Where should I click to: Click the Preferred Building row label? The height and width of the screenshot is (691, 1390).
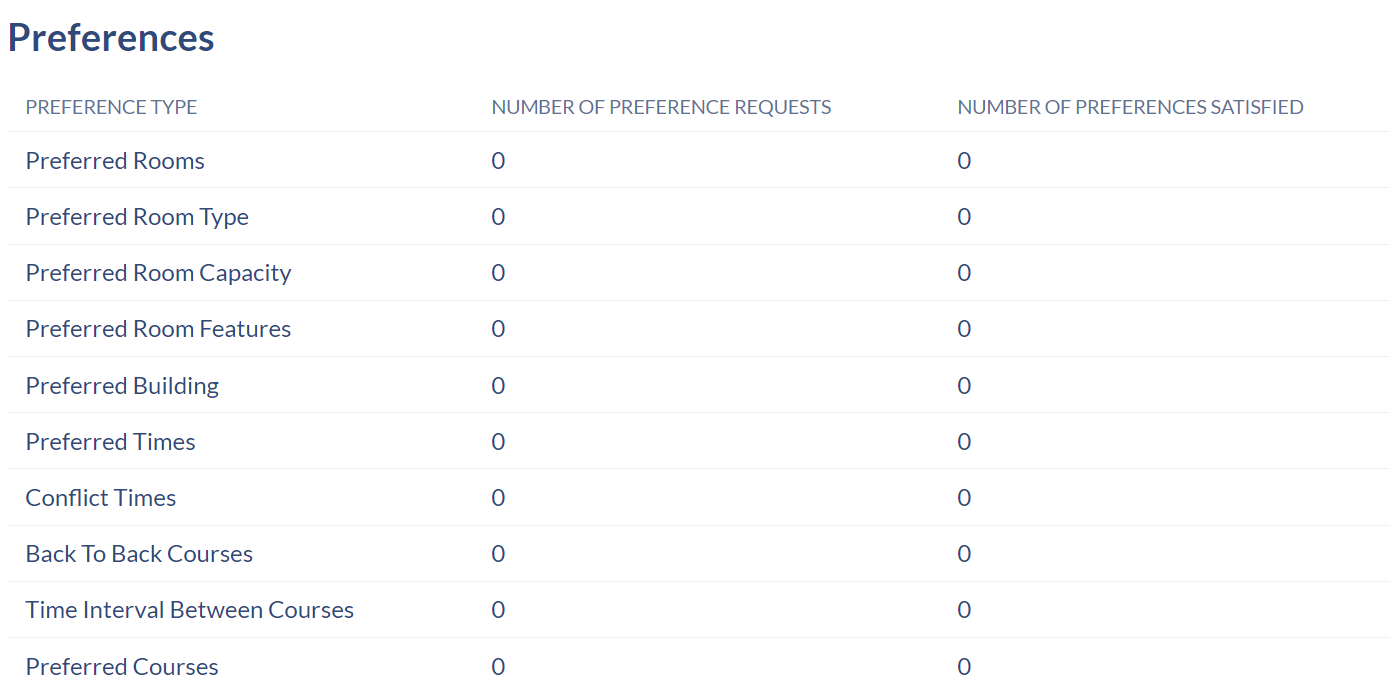pos(122,386)
